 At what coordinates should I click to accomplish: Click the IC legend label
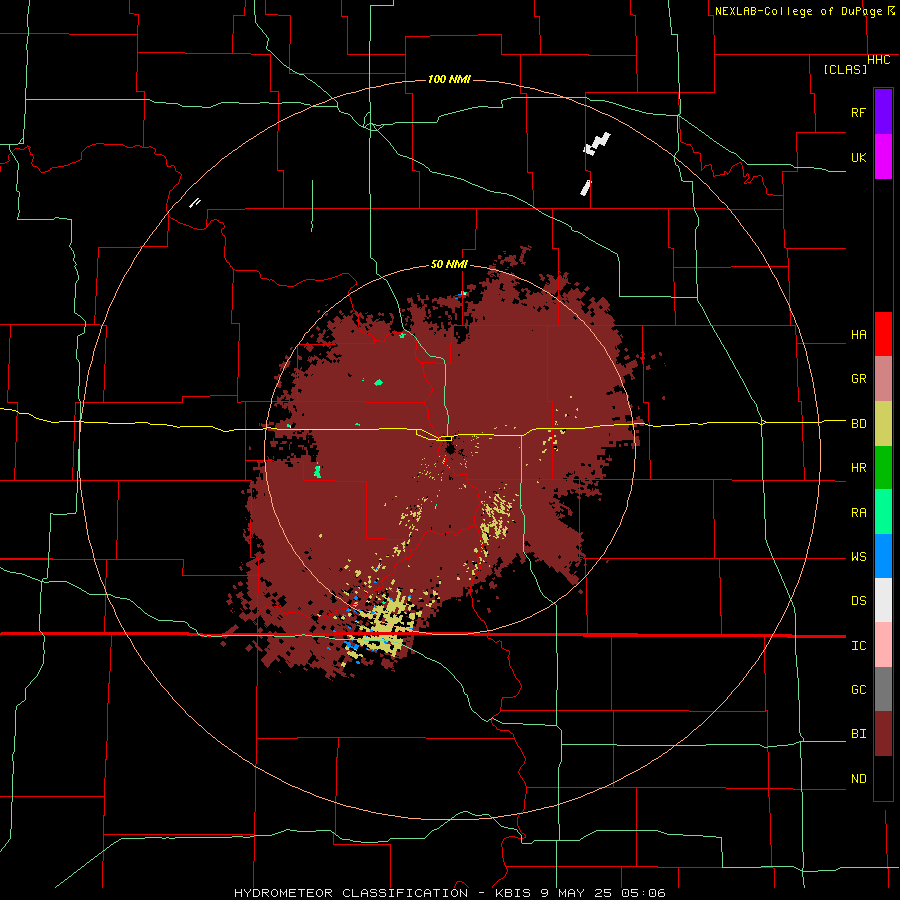(858, 646)
